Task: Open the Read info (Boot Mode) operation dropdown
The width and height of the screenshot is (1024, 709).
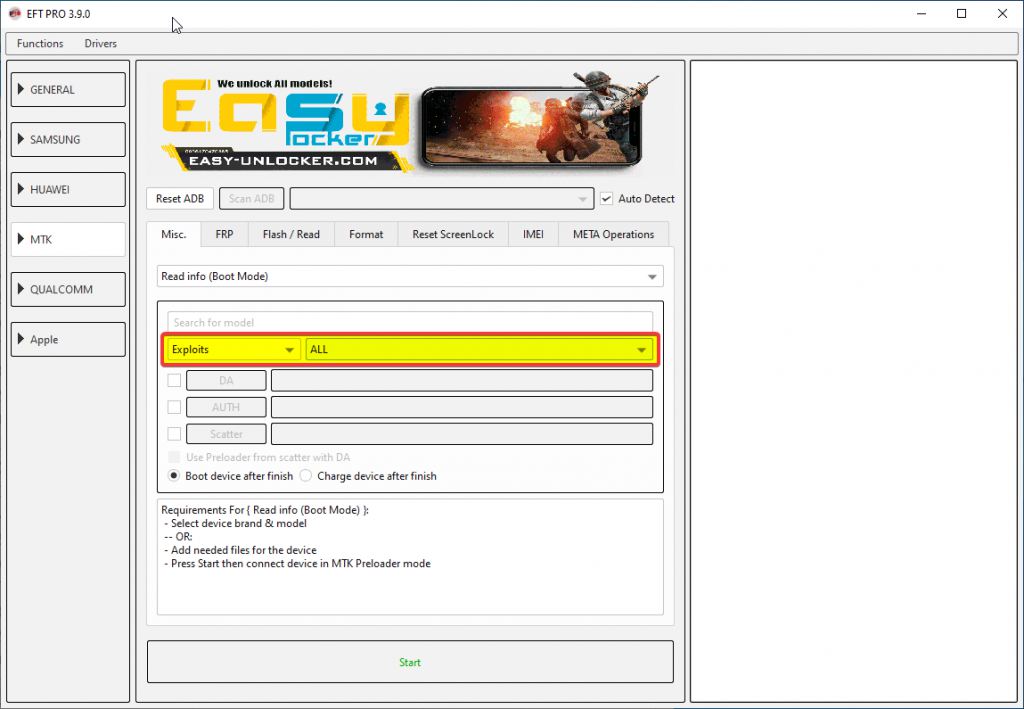Action: tap(410, 276)
